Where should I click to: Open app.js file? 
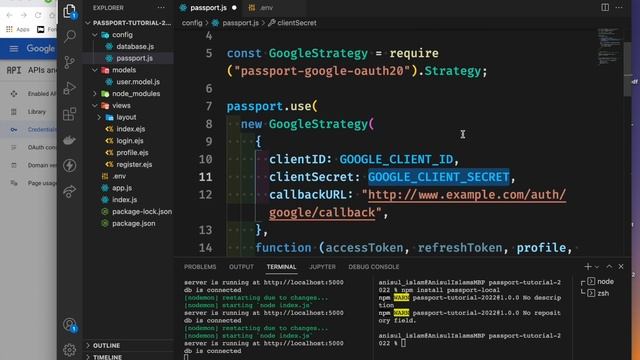tap(129, 188)
